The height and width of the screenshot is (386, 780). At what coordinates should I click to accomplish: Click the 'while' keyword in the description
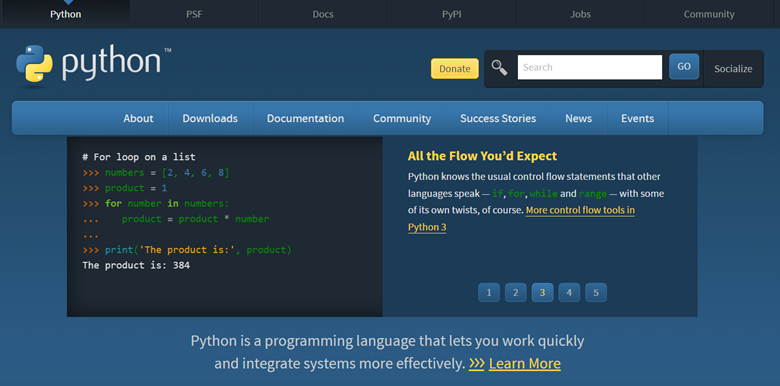point(544,193)
